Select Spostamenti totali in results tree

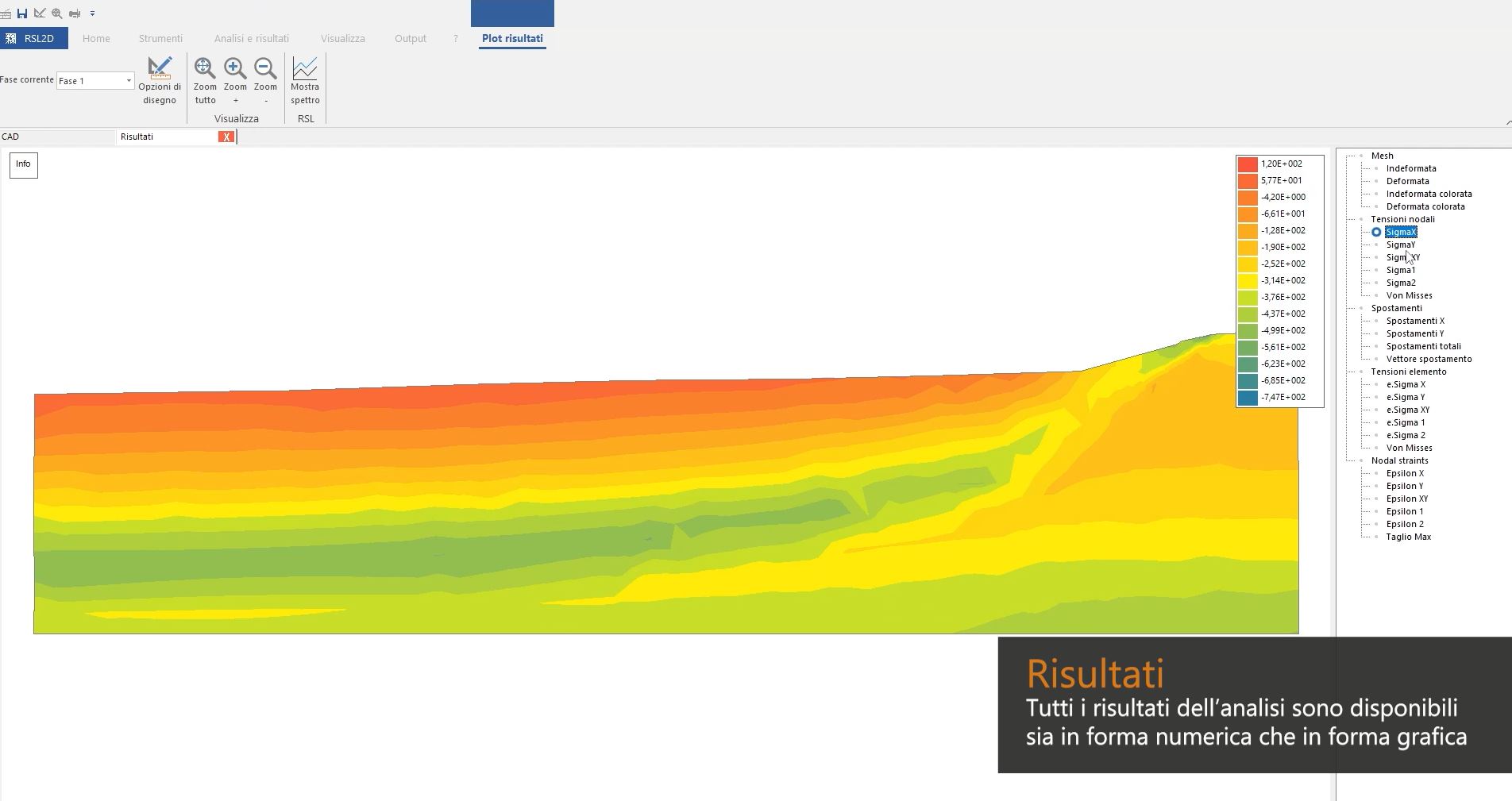click(1423, 346)
